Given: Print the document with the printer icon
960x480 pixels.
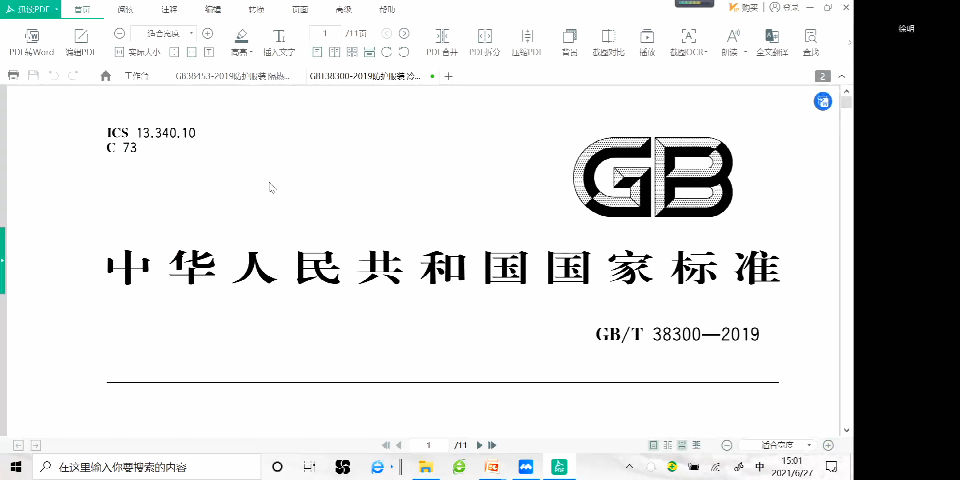Looking at the screenshot, I should (x=13, y=75).
